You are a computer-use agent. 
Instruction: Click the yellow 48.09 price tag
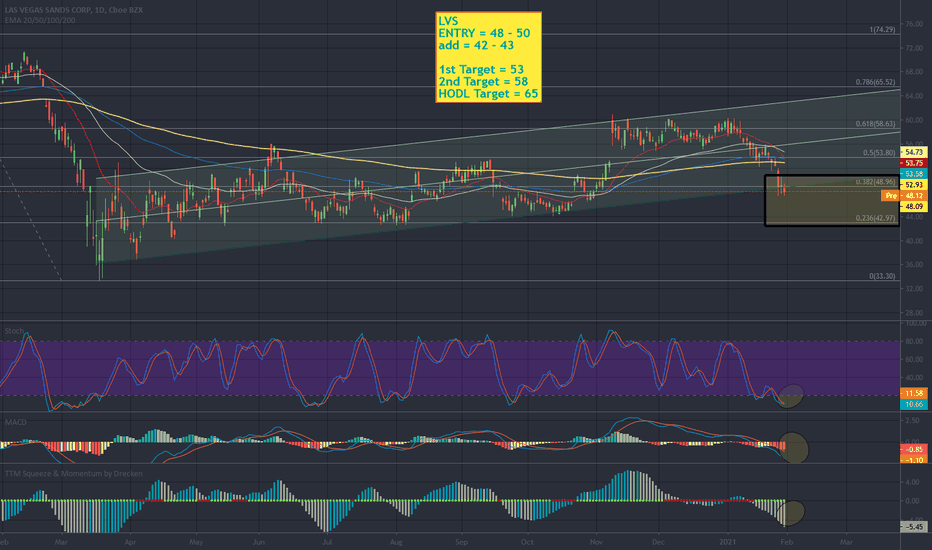click(914, 206)
